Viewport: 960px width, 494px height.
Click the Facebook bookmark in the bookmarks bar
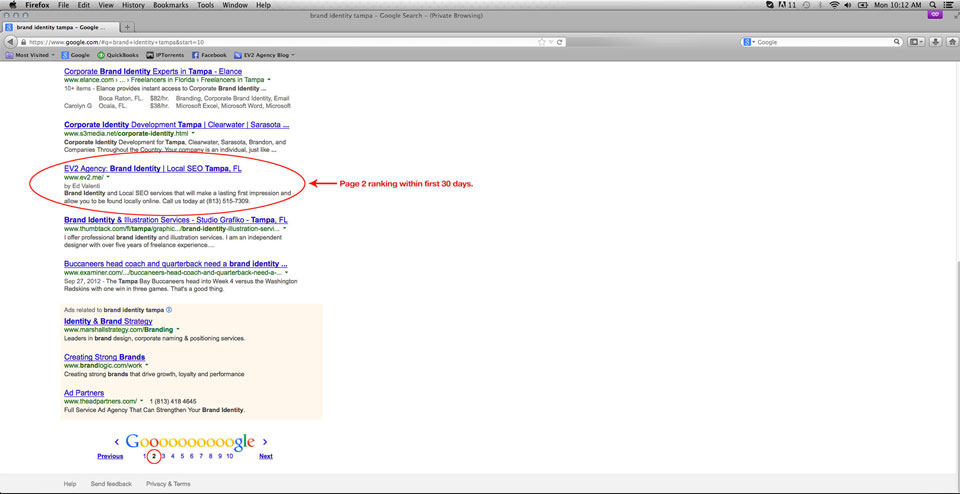click(x=209, y=55)
